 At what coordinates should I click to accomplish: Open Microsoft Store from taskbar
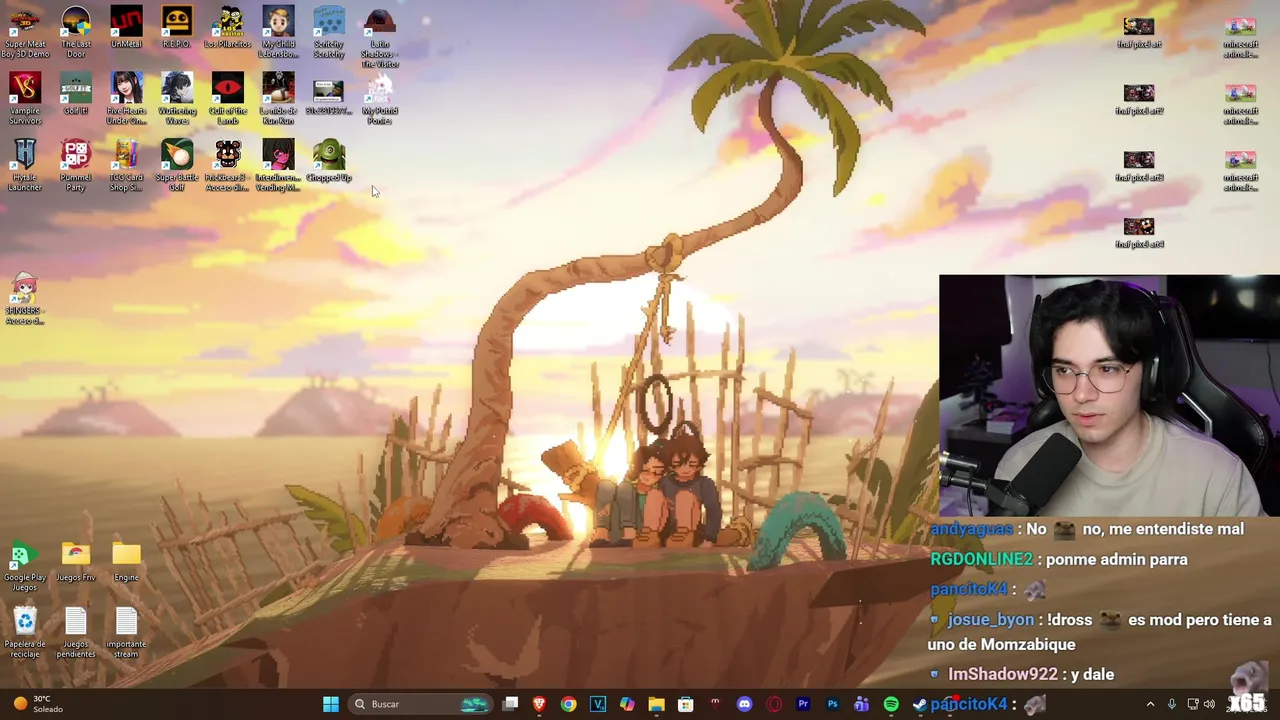[x=685, y=704]
